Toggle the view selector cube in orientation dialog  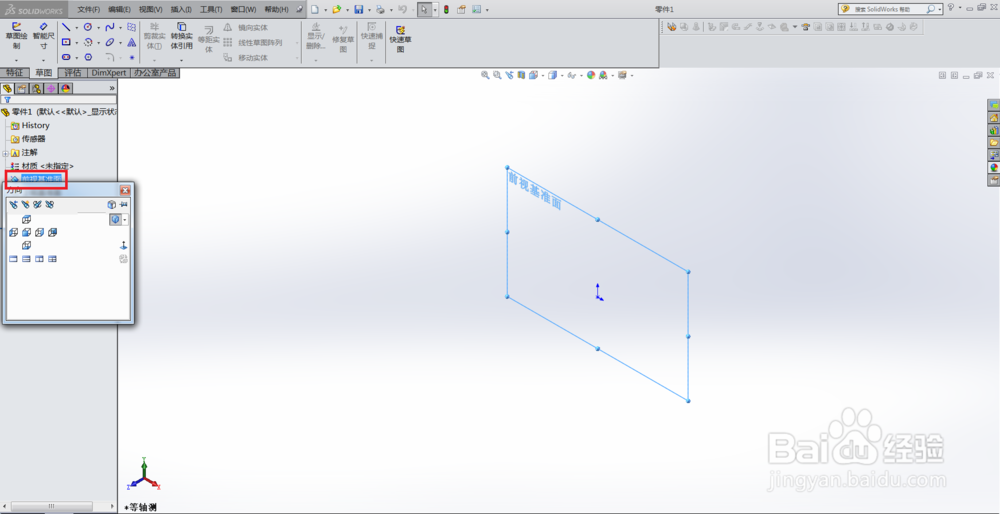coord(112,205)
